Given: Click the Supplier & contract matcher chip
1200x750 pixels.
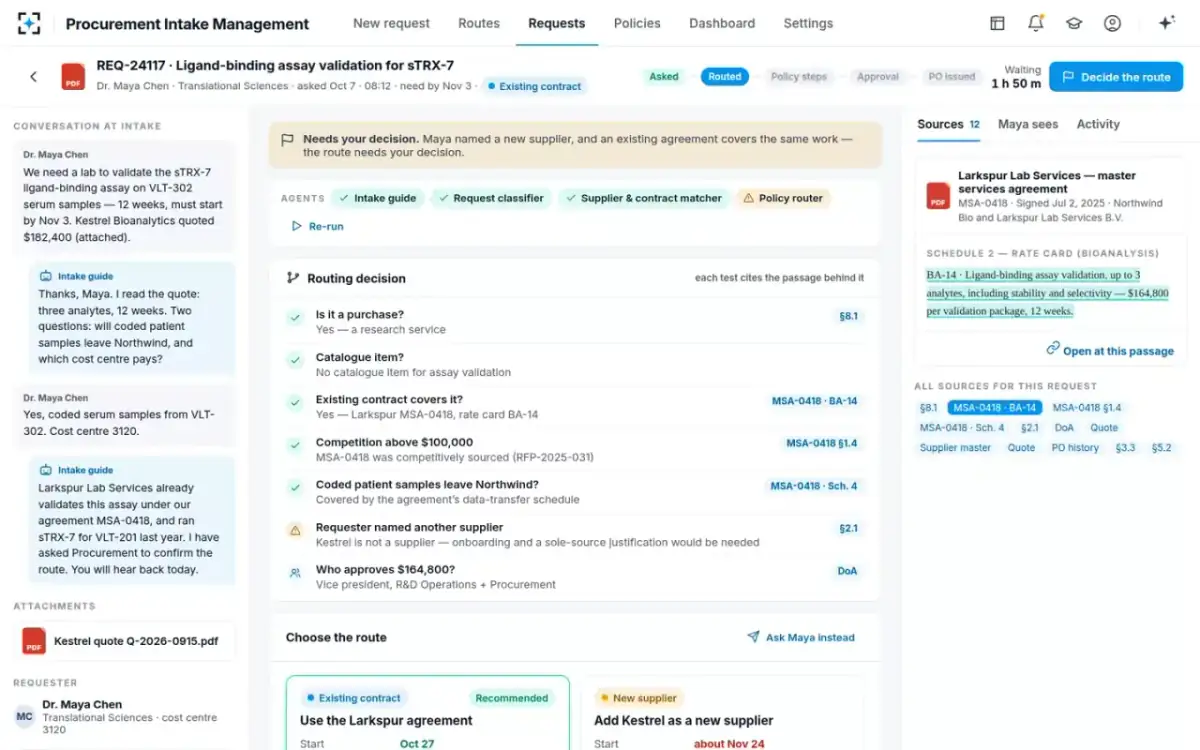Looking at the screenshot, I should pyautogui.click(x=644, y=198).
